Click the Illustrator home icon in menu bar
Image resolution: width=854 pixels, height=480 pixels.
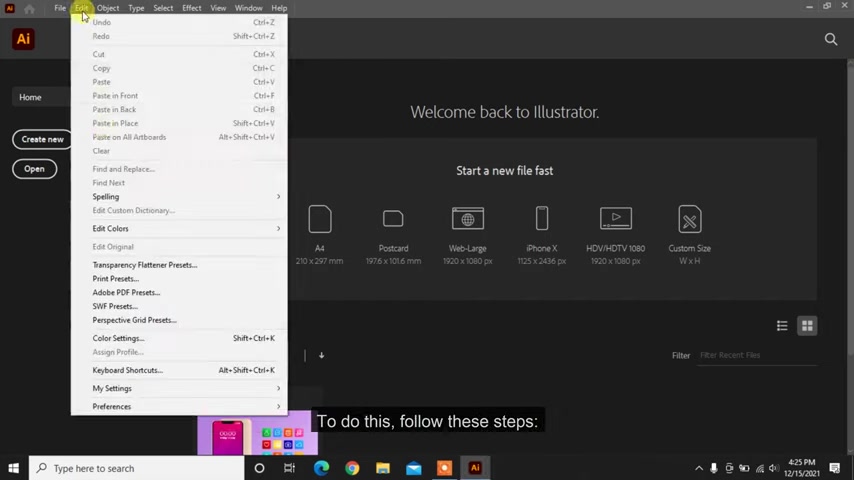click(29, 9)
